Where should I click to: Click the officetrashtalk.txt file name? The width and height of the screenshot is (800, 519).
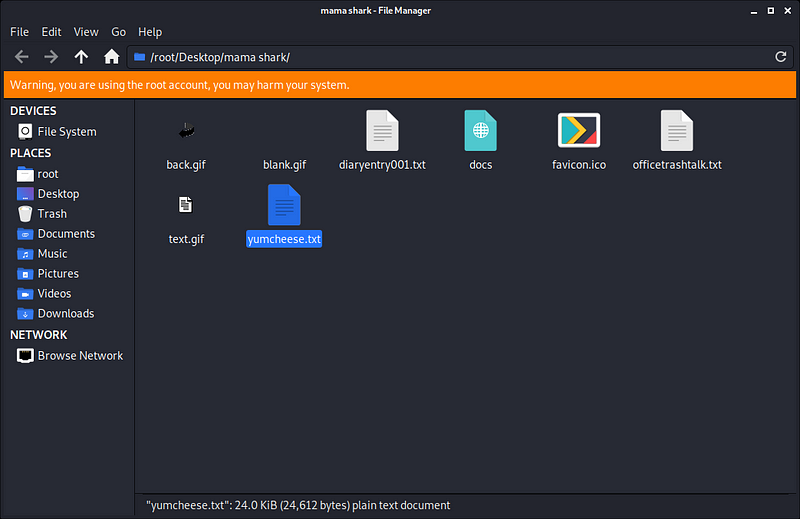(677, 165)
